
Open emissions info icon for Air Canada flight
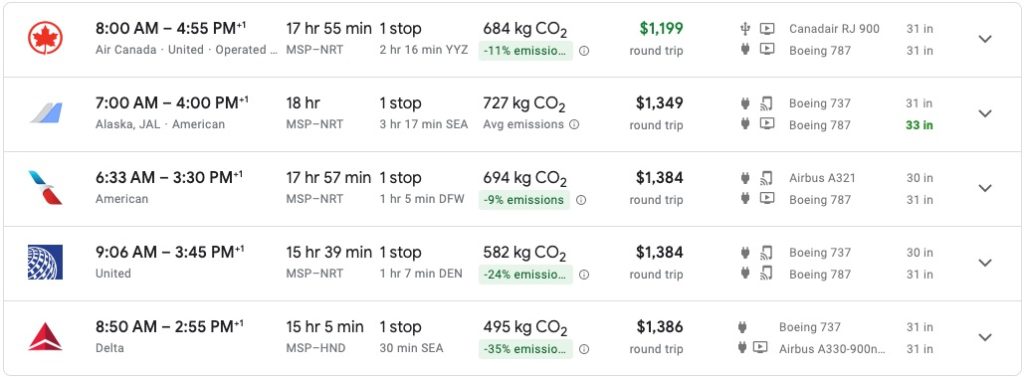pos(584,51)
